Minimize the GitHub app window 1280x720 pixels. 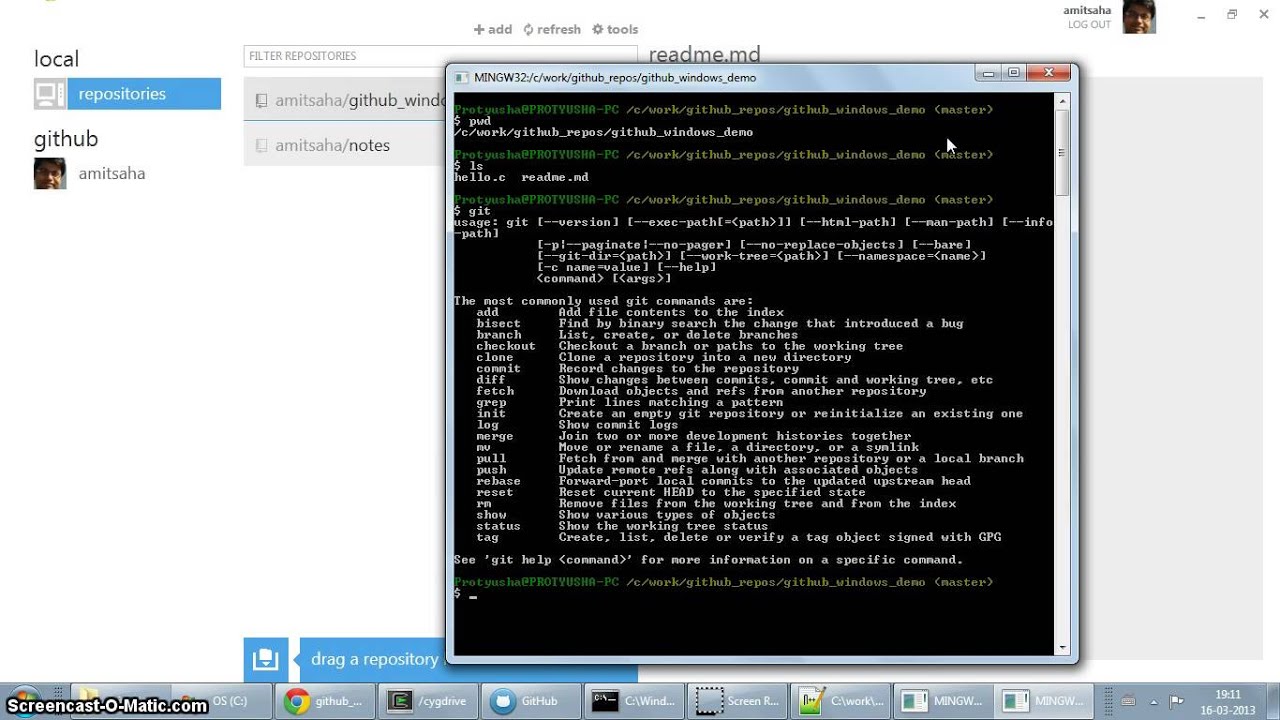1201,15
